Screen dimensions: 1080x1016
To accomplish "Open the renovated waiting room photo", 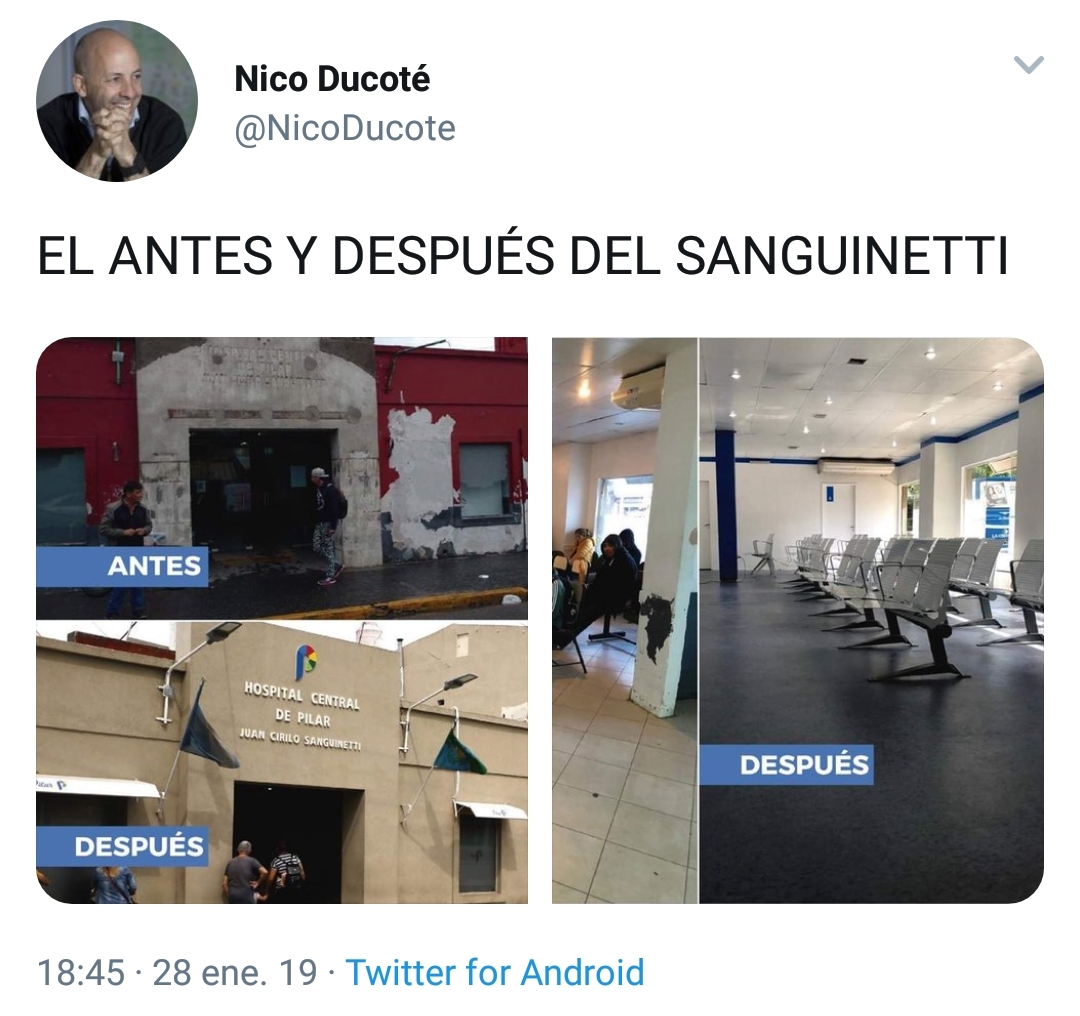I will 871,620.
